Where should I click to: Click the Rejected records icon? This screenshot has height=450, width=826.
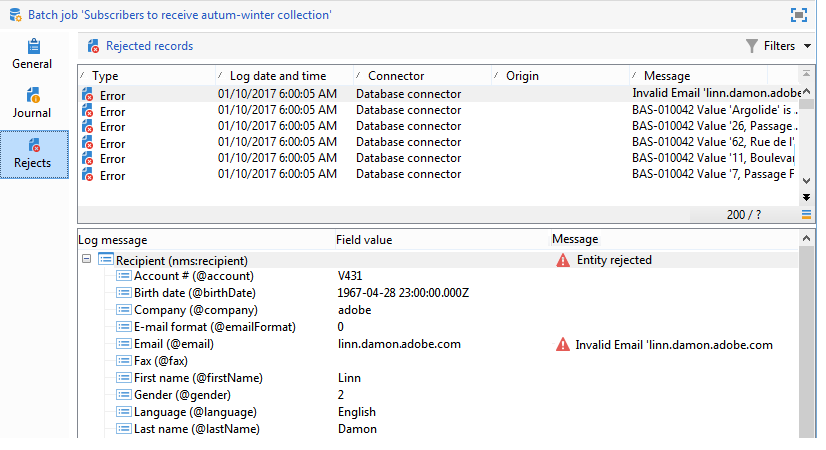click(93, 46)
